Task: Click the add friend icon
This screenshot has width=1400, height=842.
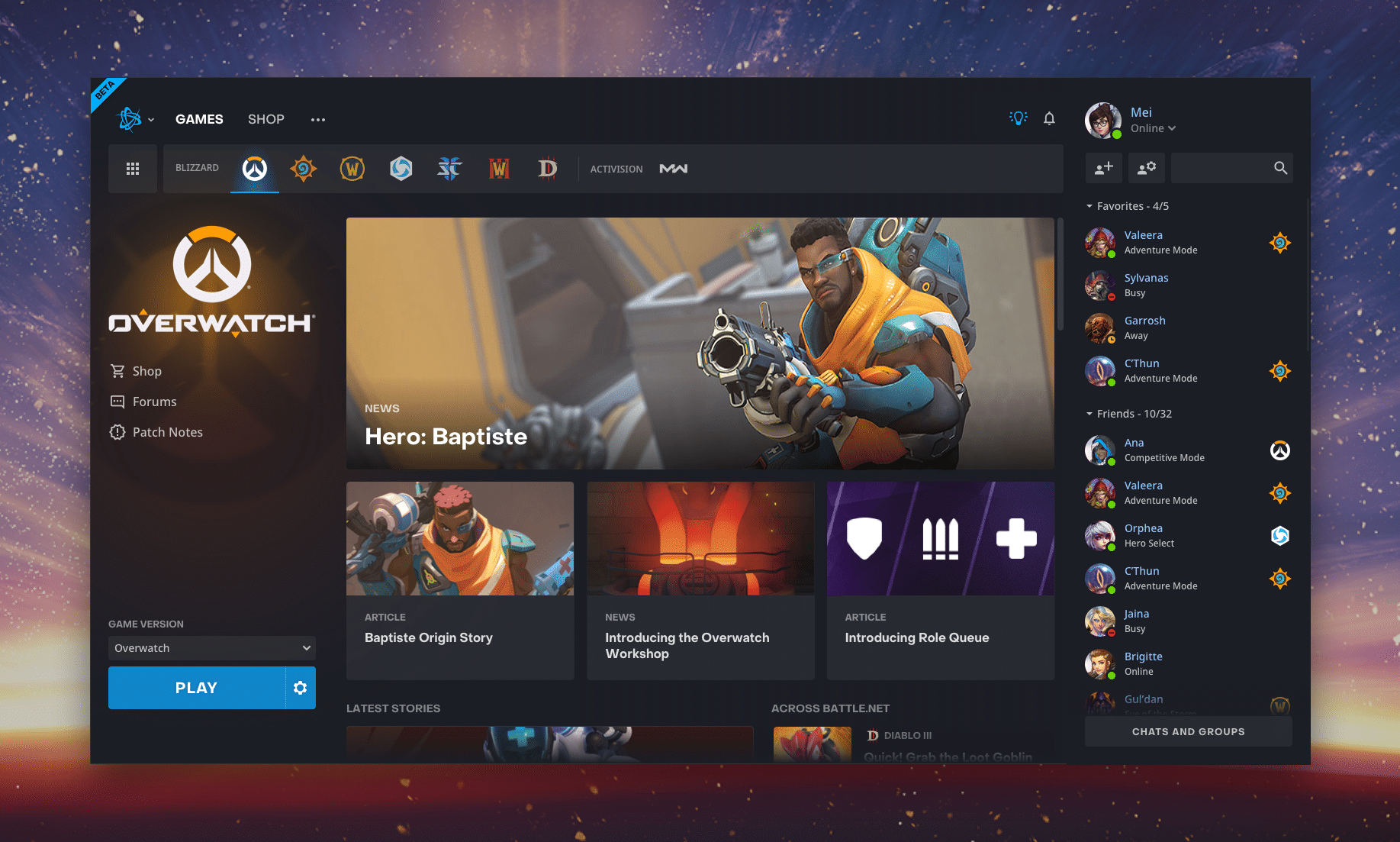Action: 1104,168
